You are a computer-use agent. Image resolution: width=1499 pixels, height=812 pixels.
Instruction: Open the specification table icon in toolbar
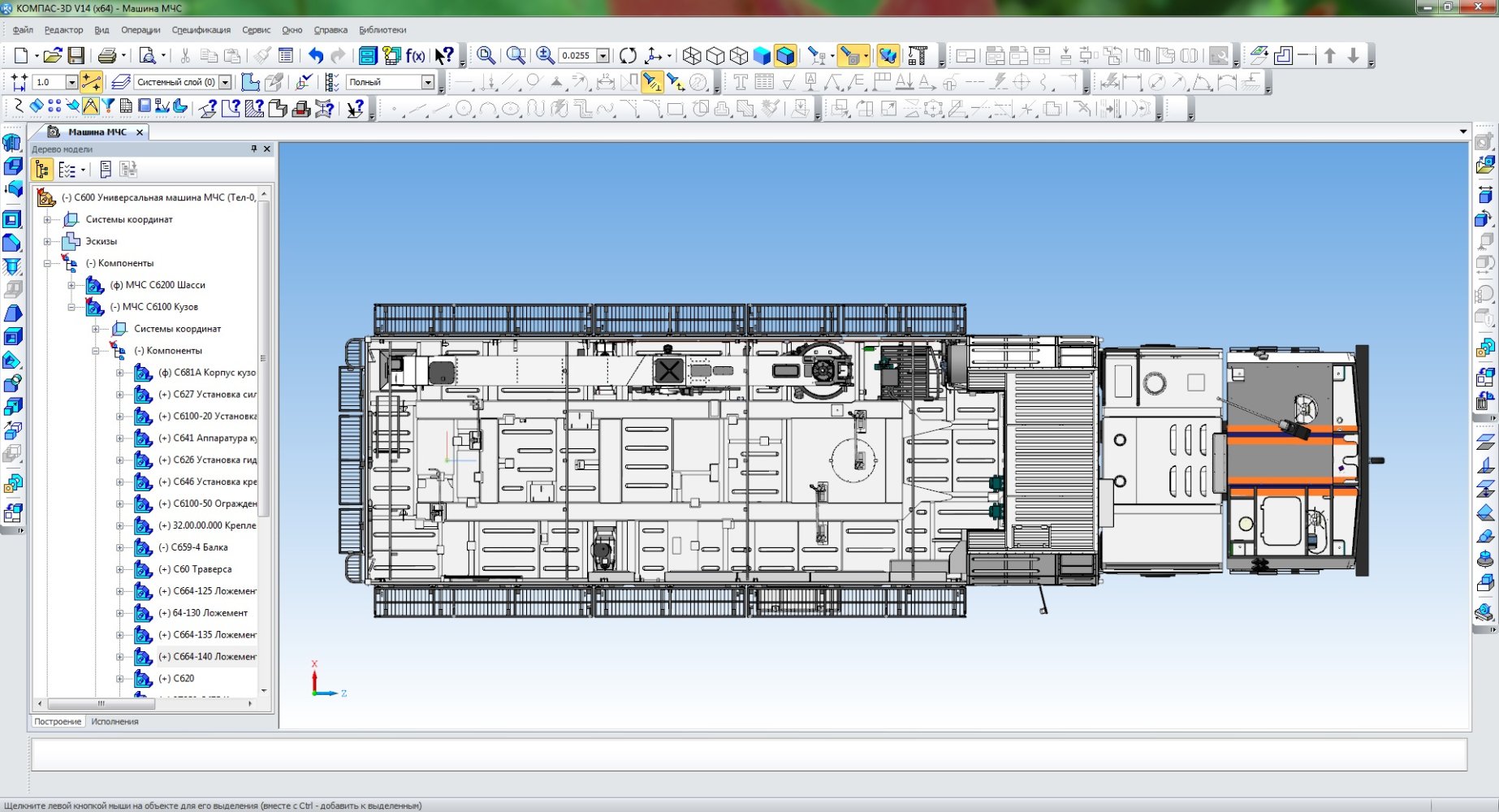126,106
